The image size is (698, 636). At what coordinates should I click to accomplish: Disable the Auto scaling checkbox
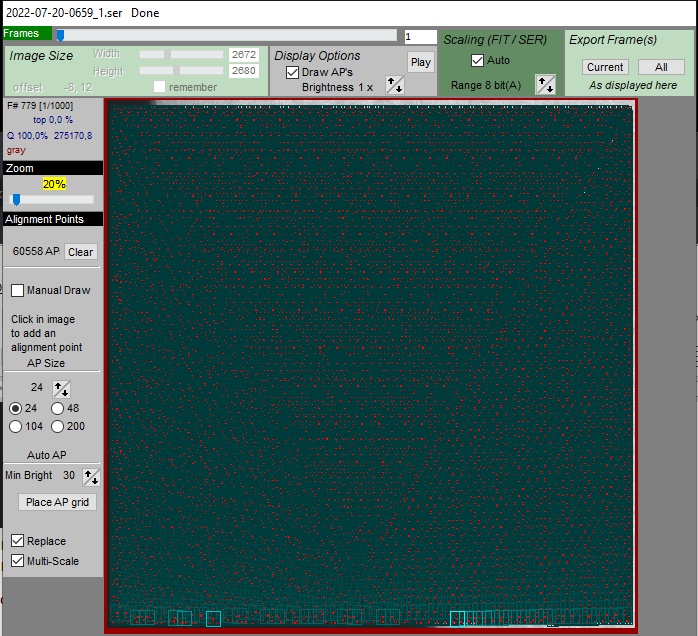point(477,60)
